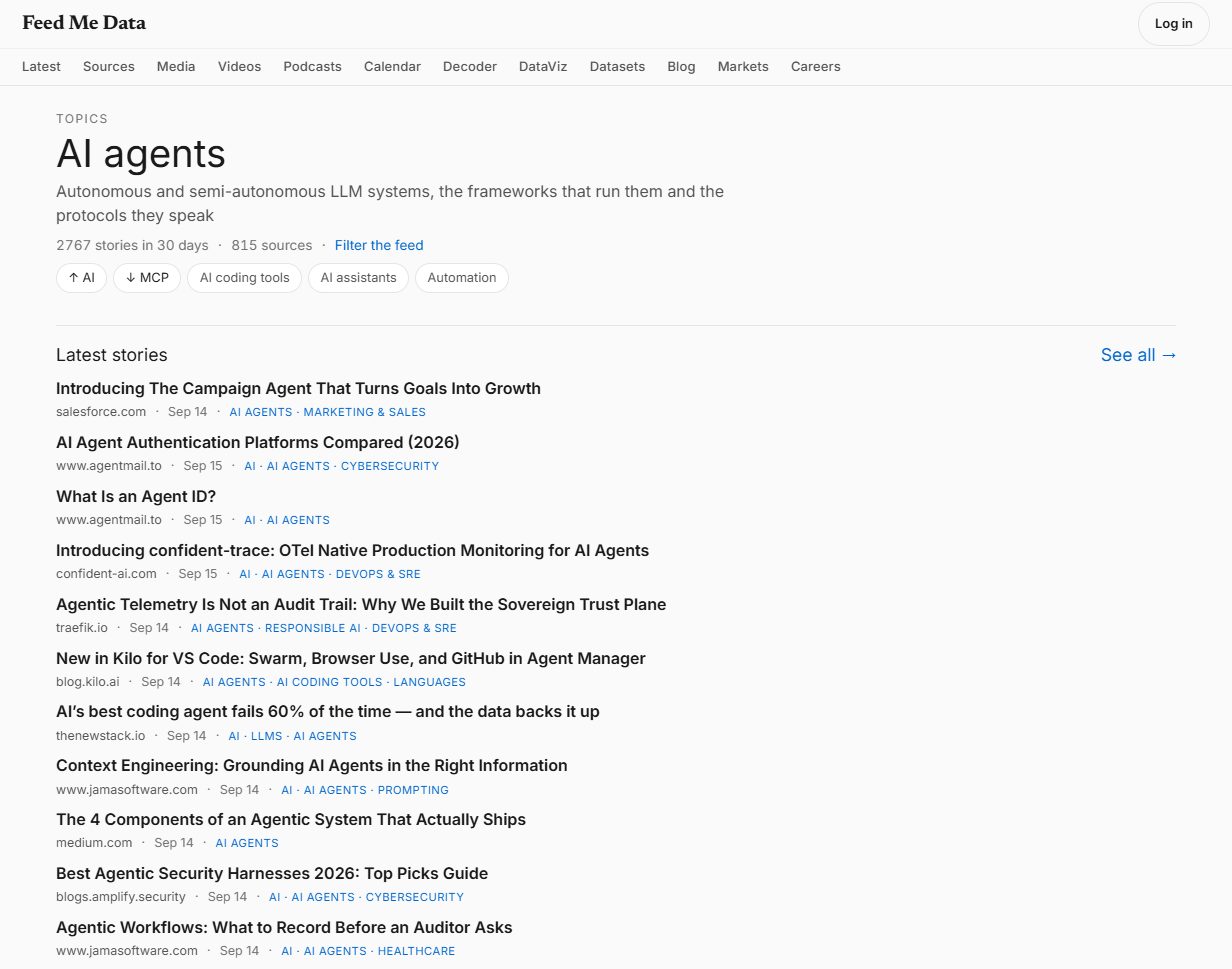
Task: Open Agentic Workflows auditor story headline
Action: click(284, 927)
